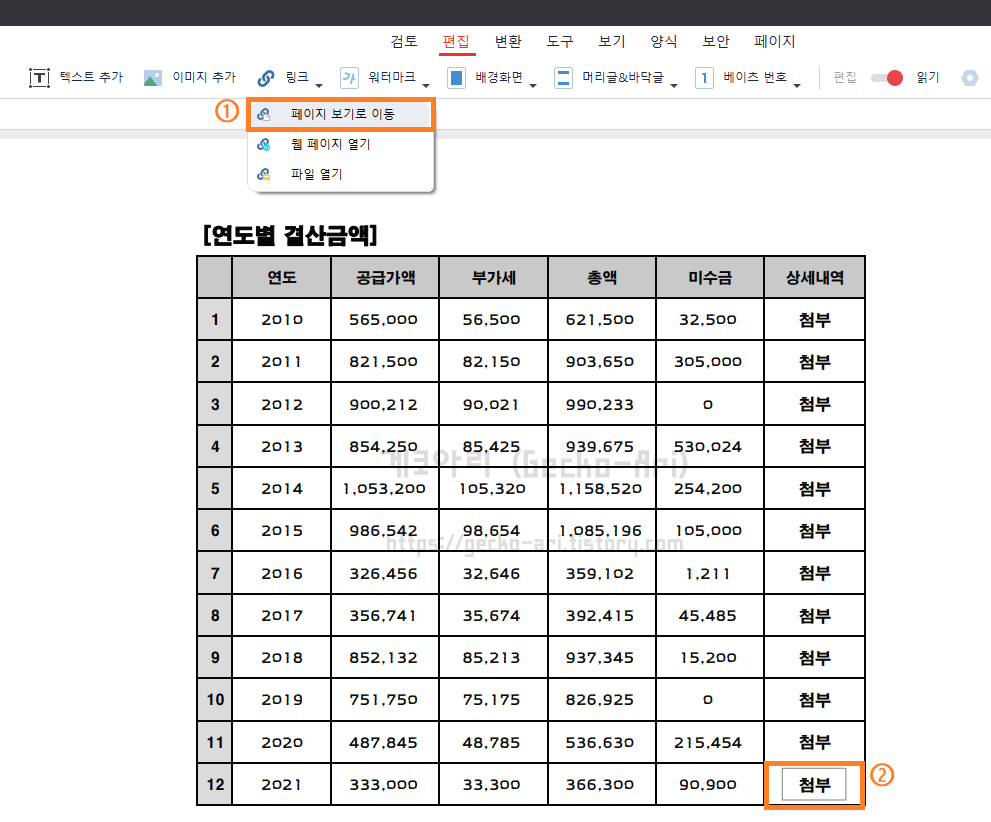Click the 852,132 cell

(x=384, y=658)
